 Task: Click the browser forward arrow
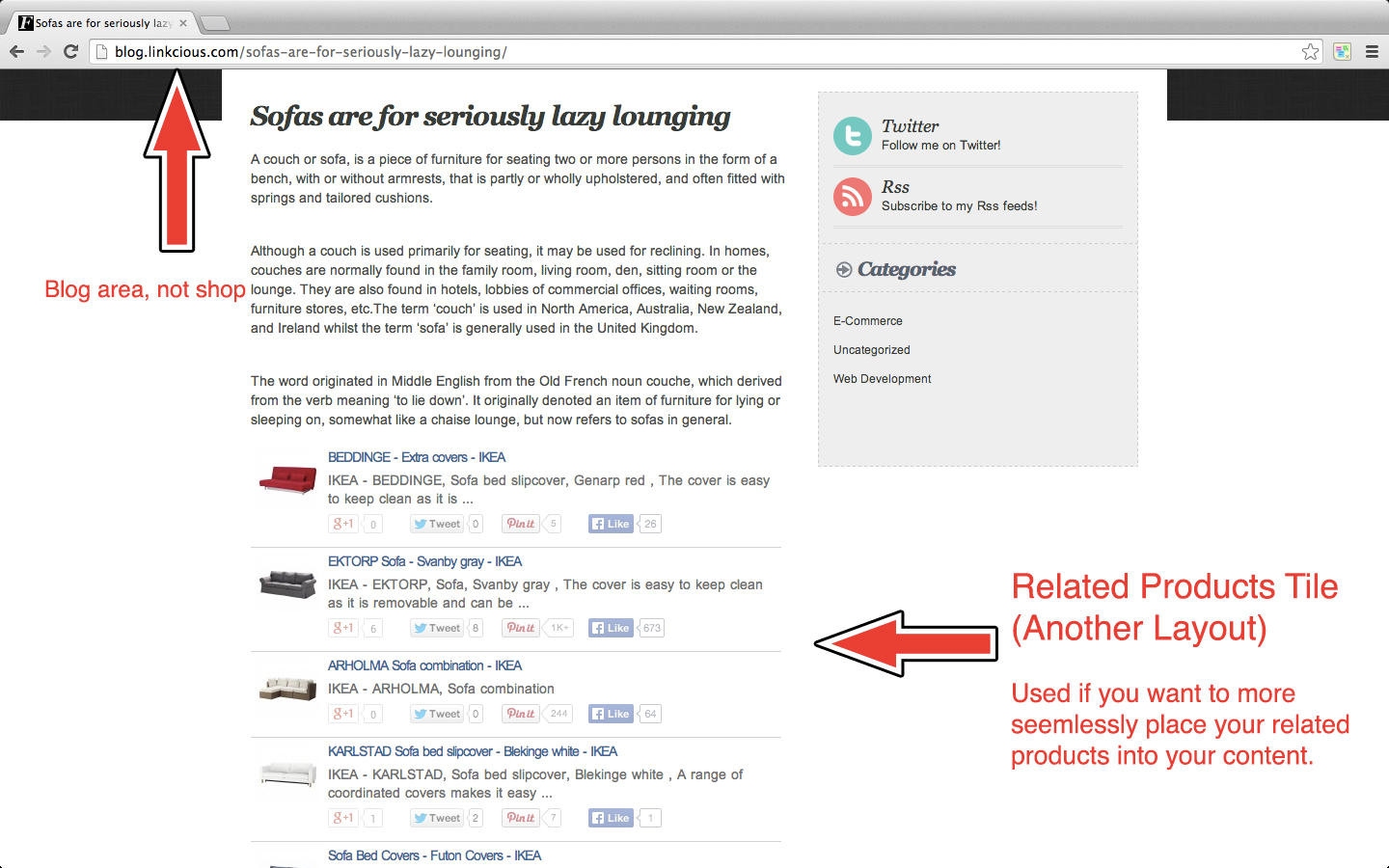pyautogui.click(x=43, y=51)
